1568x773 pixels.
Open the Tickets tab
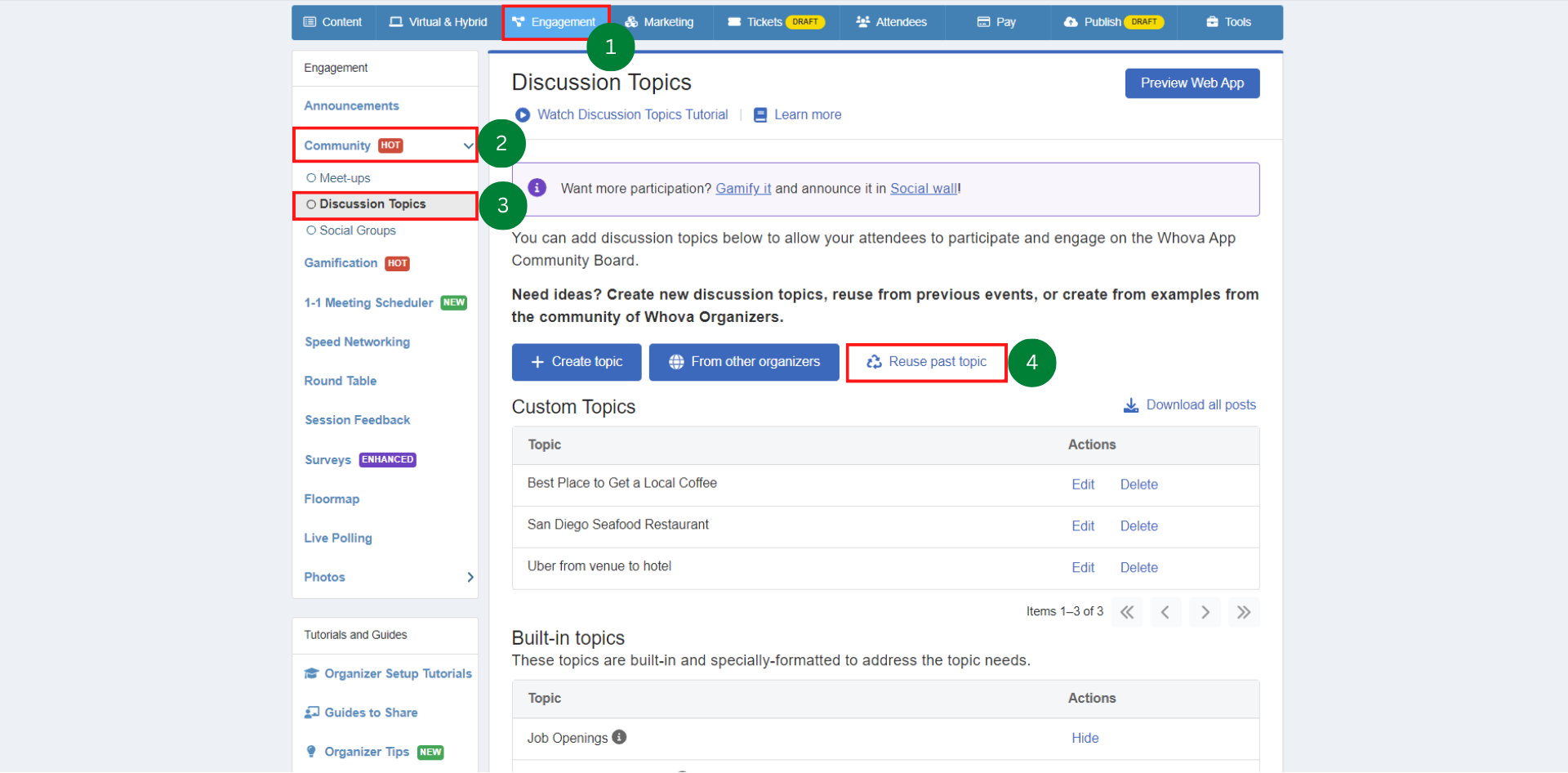tap(776, 22)
